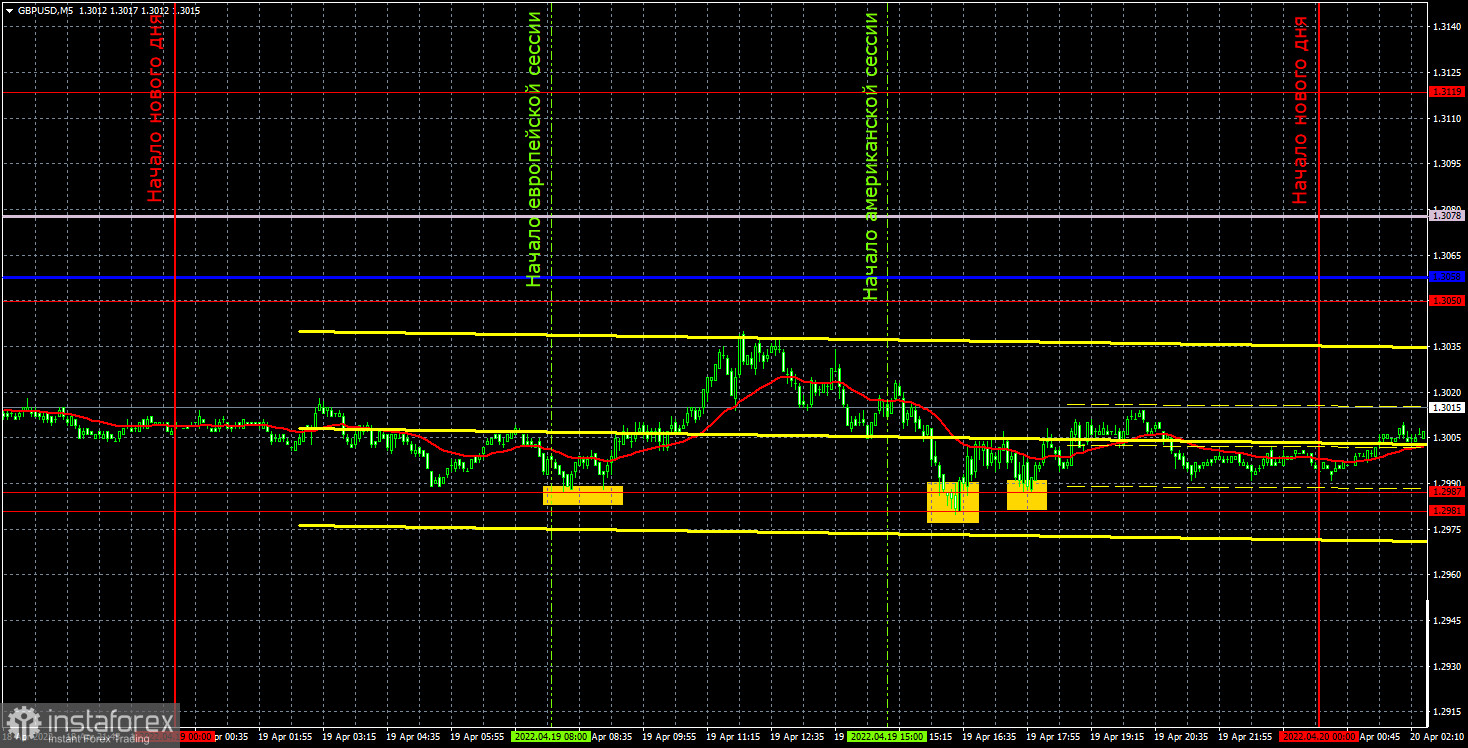1468x748 pixels.
Task: Select the blue 1.3058 price level label
Action: [1447, 277]
